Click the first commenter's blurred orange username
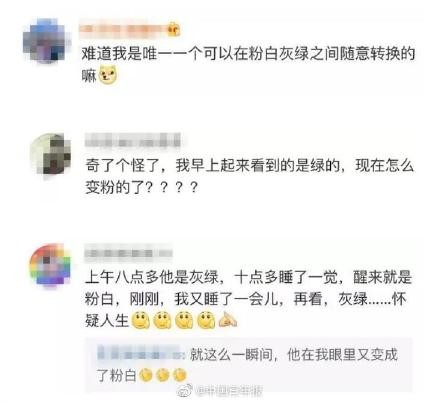 124,30
